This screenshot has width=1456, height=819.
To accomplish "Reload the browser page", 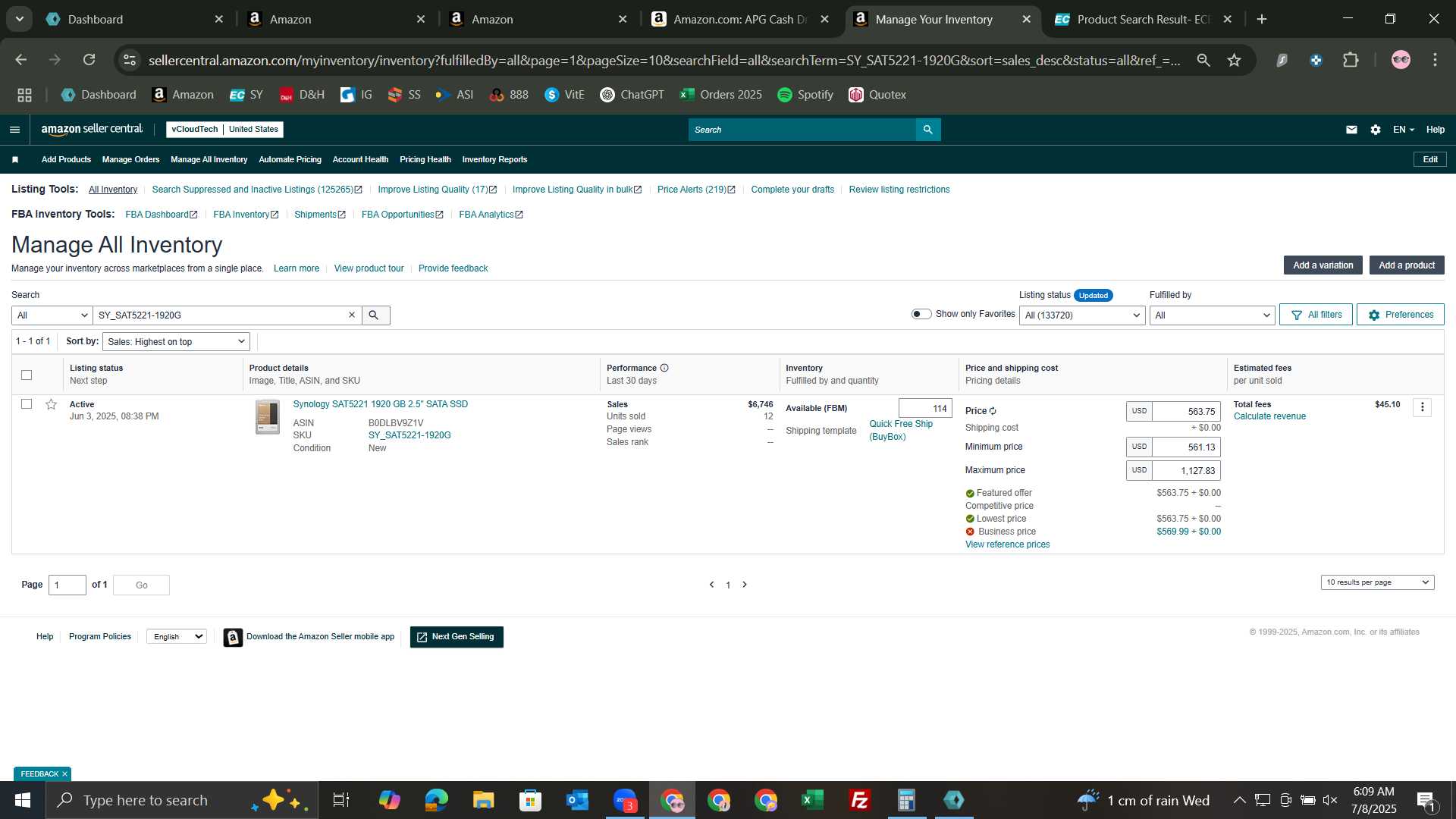I will pos(89,60).
